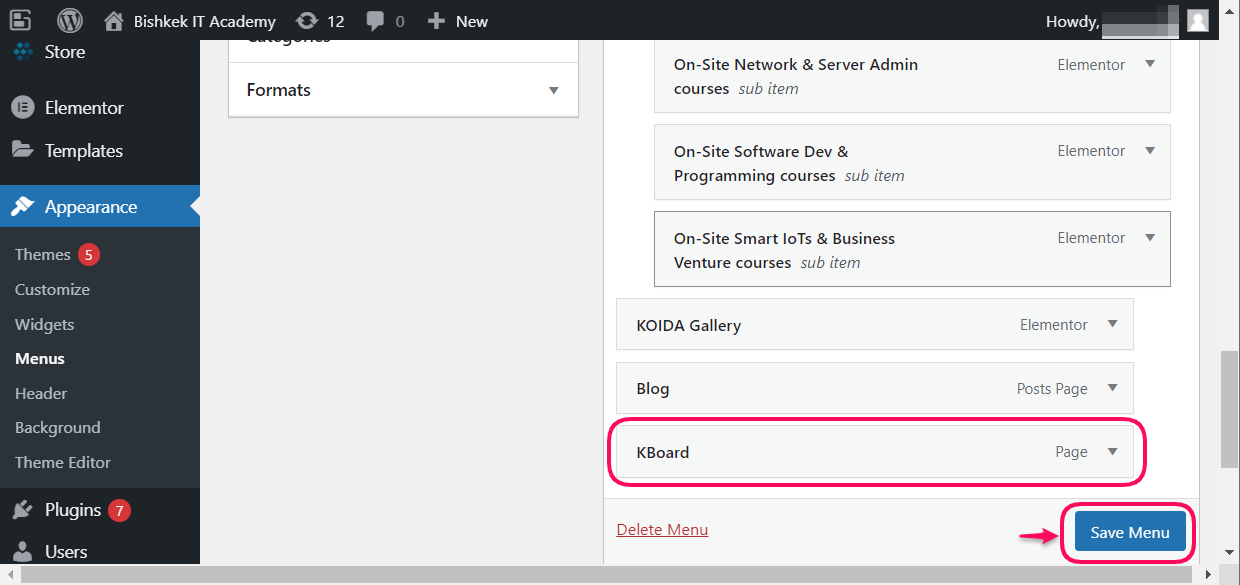
Task: Click the Elementor sidebar icon
Action: point(22,108)
